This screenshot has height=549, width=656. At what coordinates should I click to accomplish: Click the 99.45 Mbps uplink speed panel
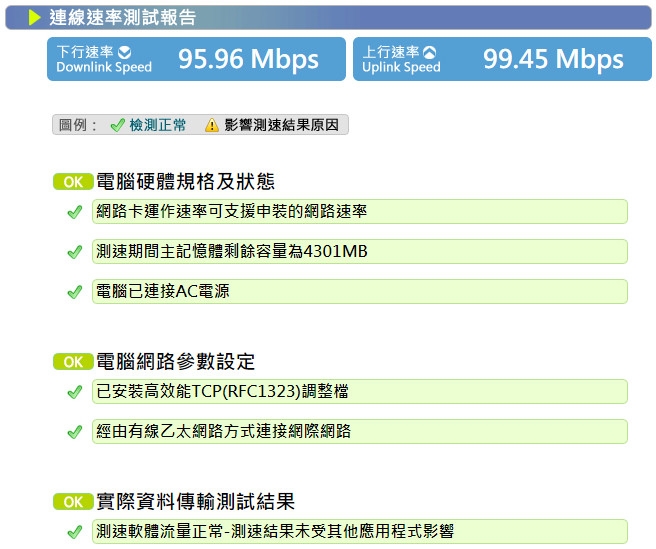click(502, 59)
